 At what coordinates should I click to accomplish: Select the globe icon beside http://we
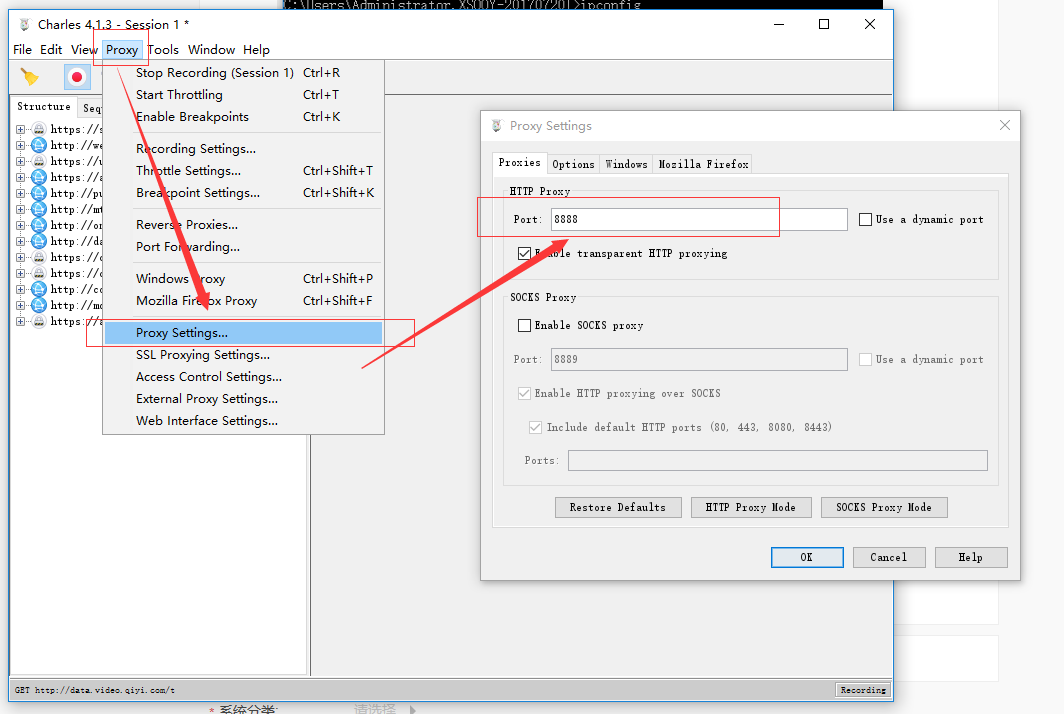click(39, 145)
